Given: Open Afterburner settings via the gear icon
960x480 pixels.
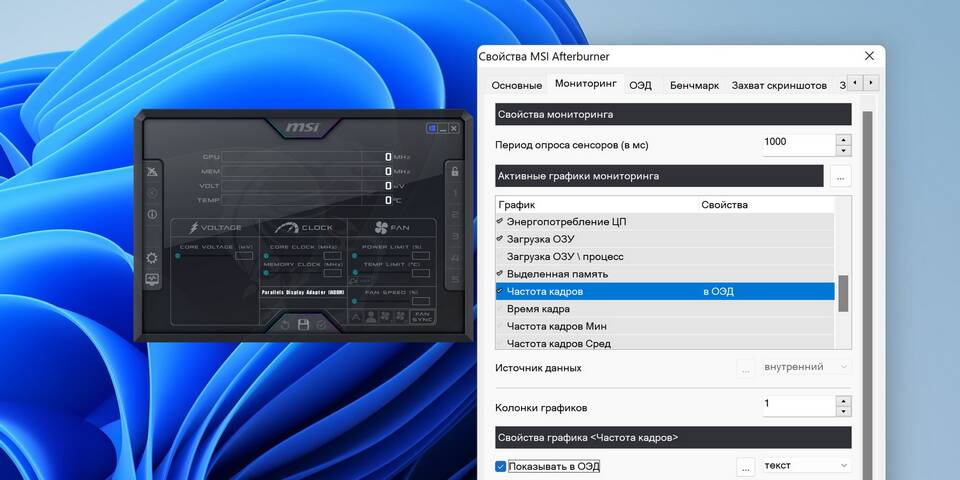Looking at the screenshot, I should (x=152, y=258).
